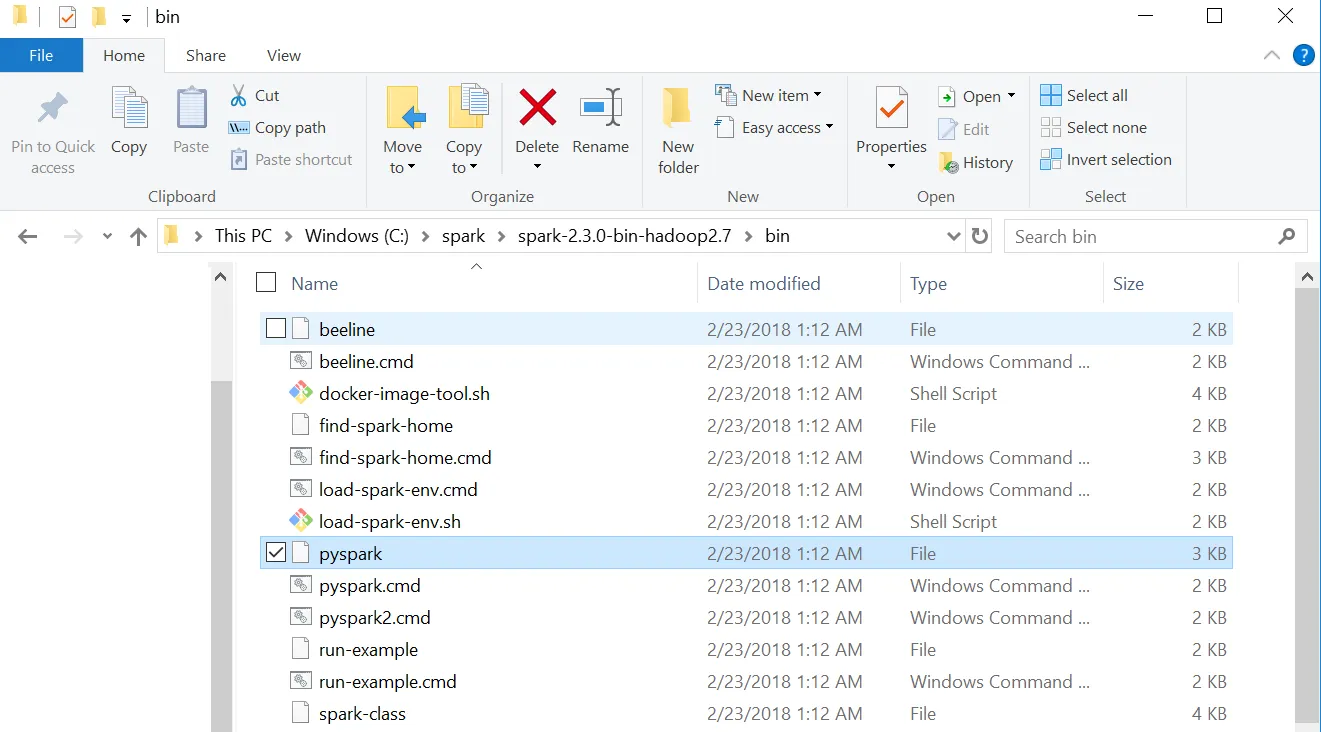Click beeline.cmd file icon
This screenshot has width=1321, height=732.
pyautogui.click(x=300, y=362)
